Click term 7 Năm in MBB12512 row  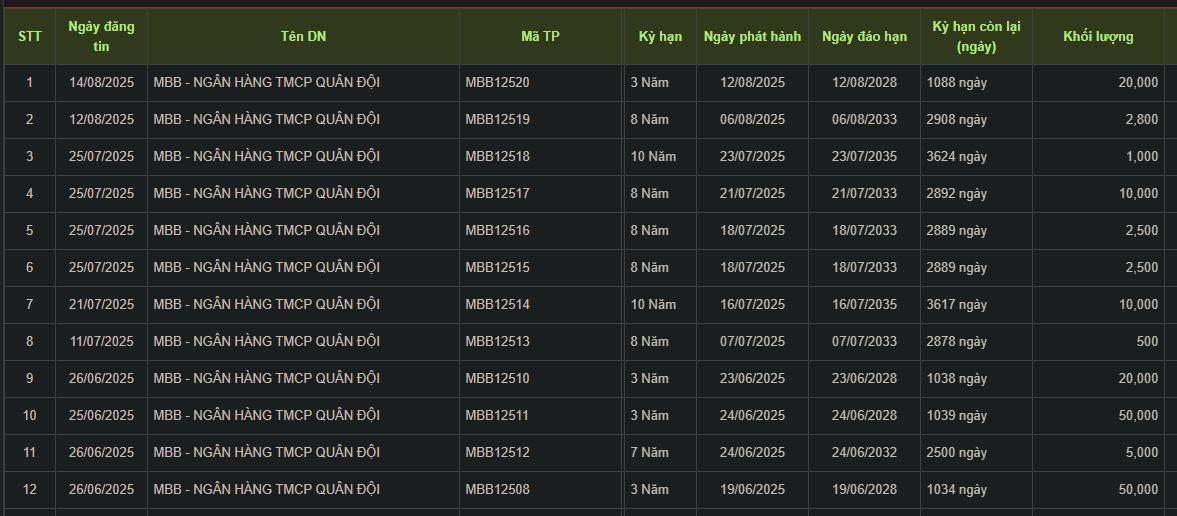coord(649,452)
